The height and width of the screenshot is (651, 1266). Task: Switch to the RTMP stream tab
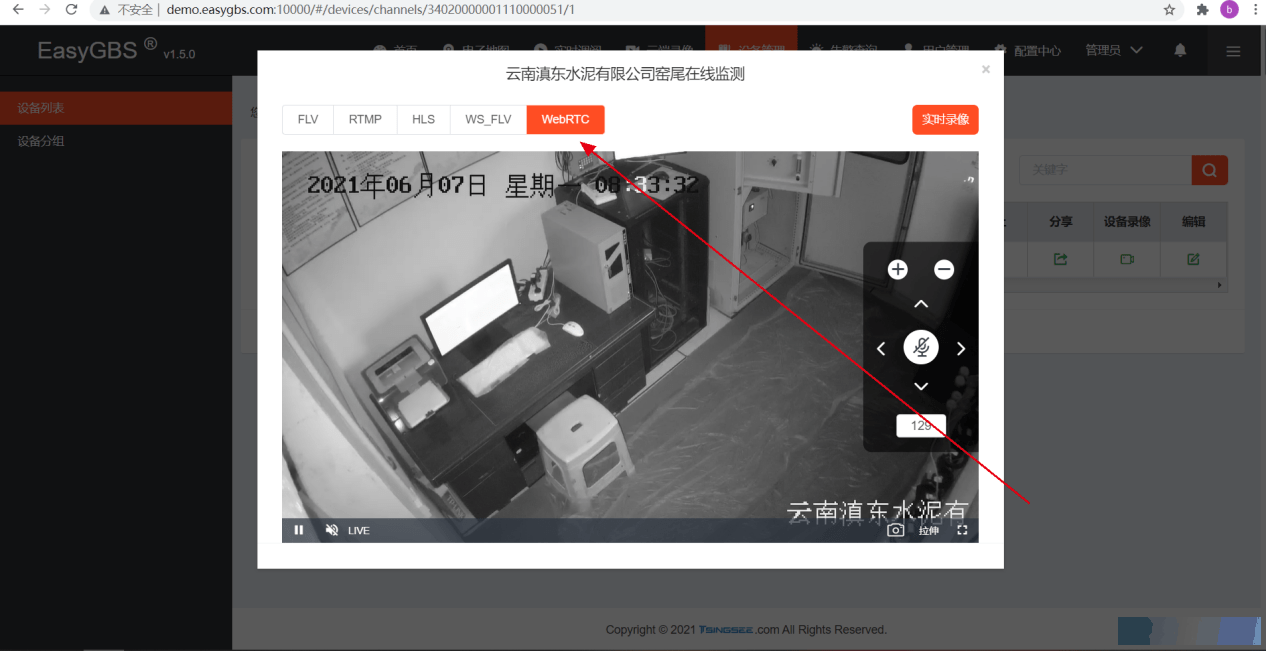point(365,120)
